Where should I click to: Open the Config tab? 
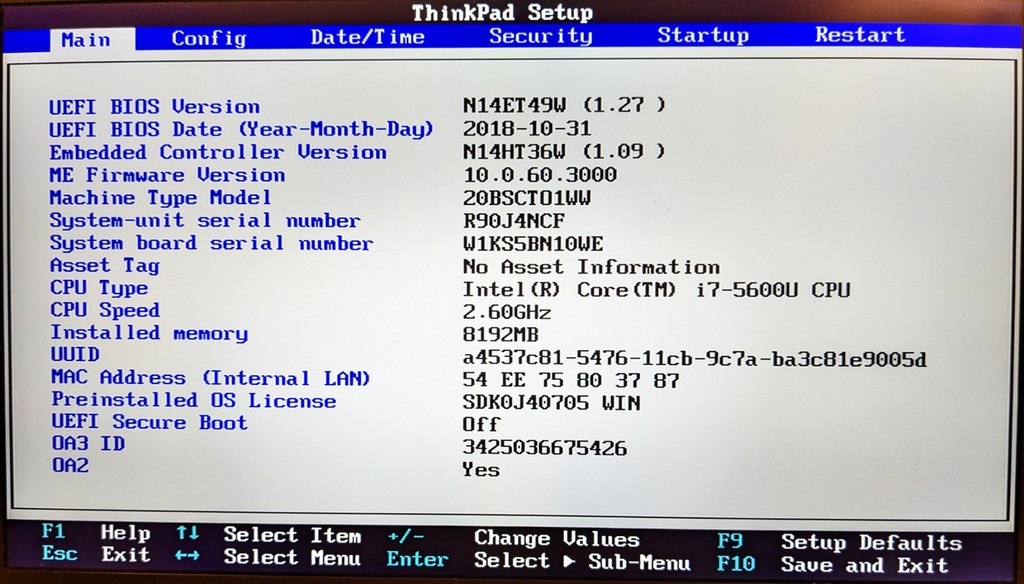(209, 39)
